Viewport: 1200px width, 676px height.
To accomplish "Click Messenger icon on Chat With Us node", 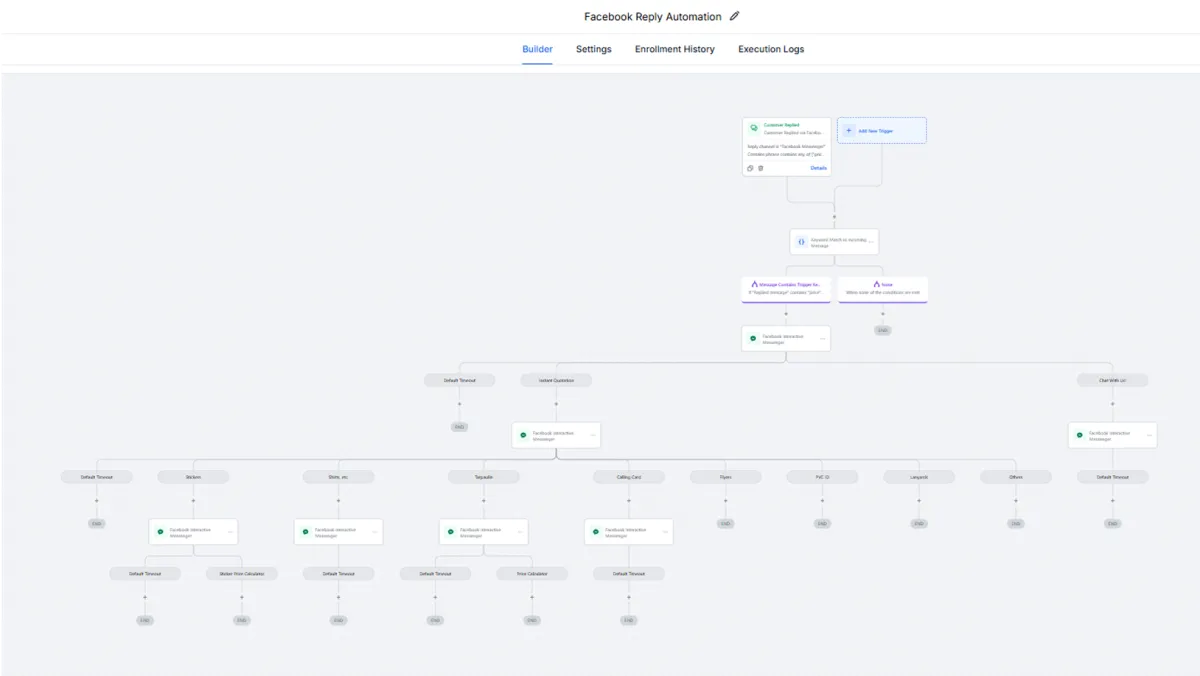I will tap(1080, 435).
